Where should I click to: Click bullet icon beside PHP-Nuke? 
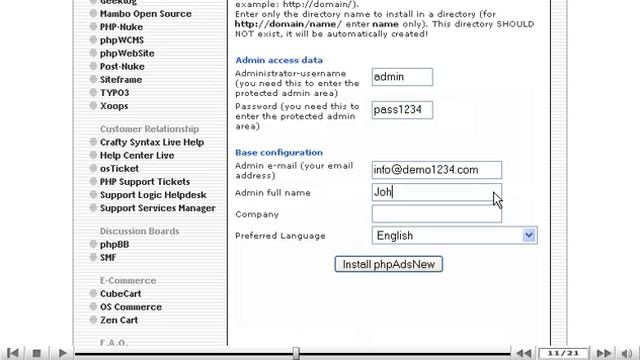tap(93, 27)
